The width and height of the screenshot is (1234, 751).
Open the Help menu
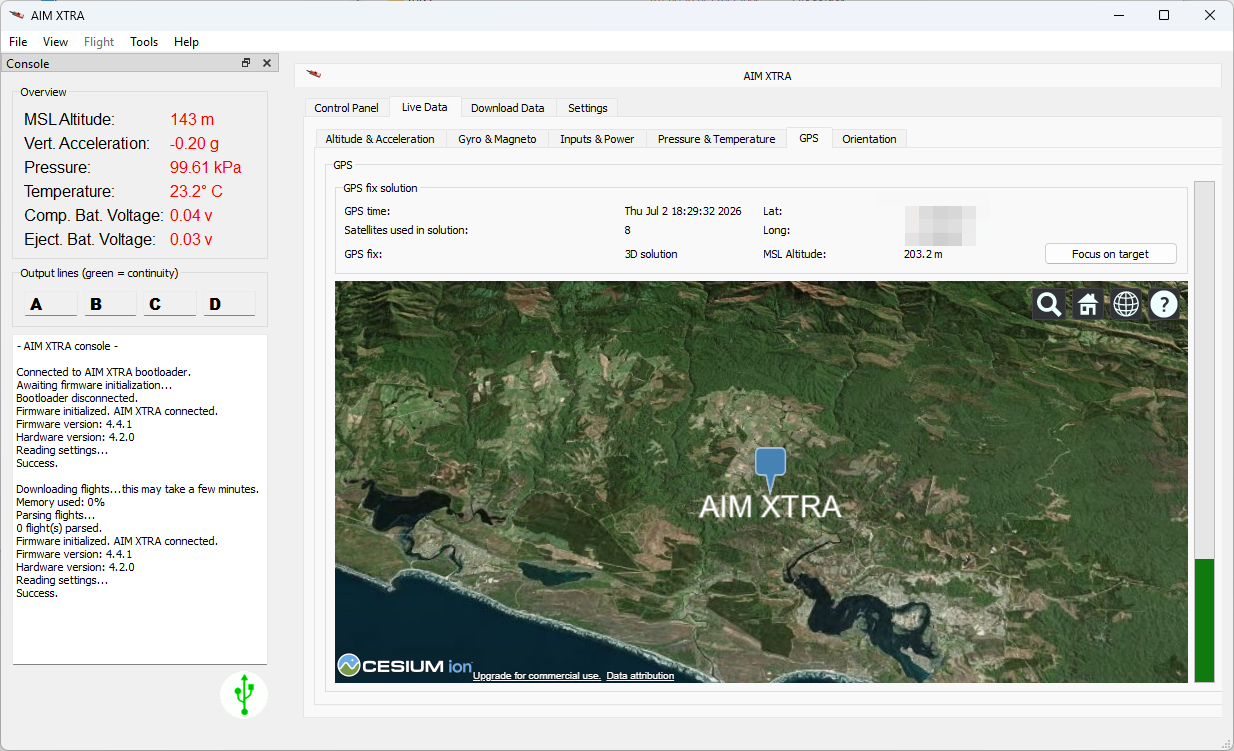click(186, 42)
